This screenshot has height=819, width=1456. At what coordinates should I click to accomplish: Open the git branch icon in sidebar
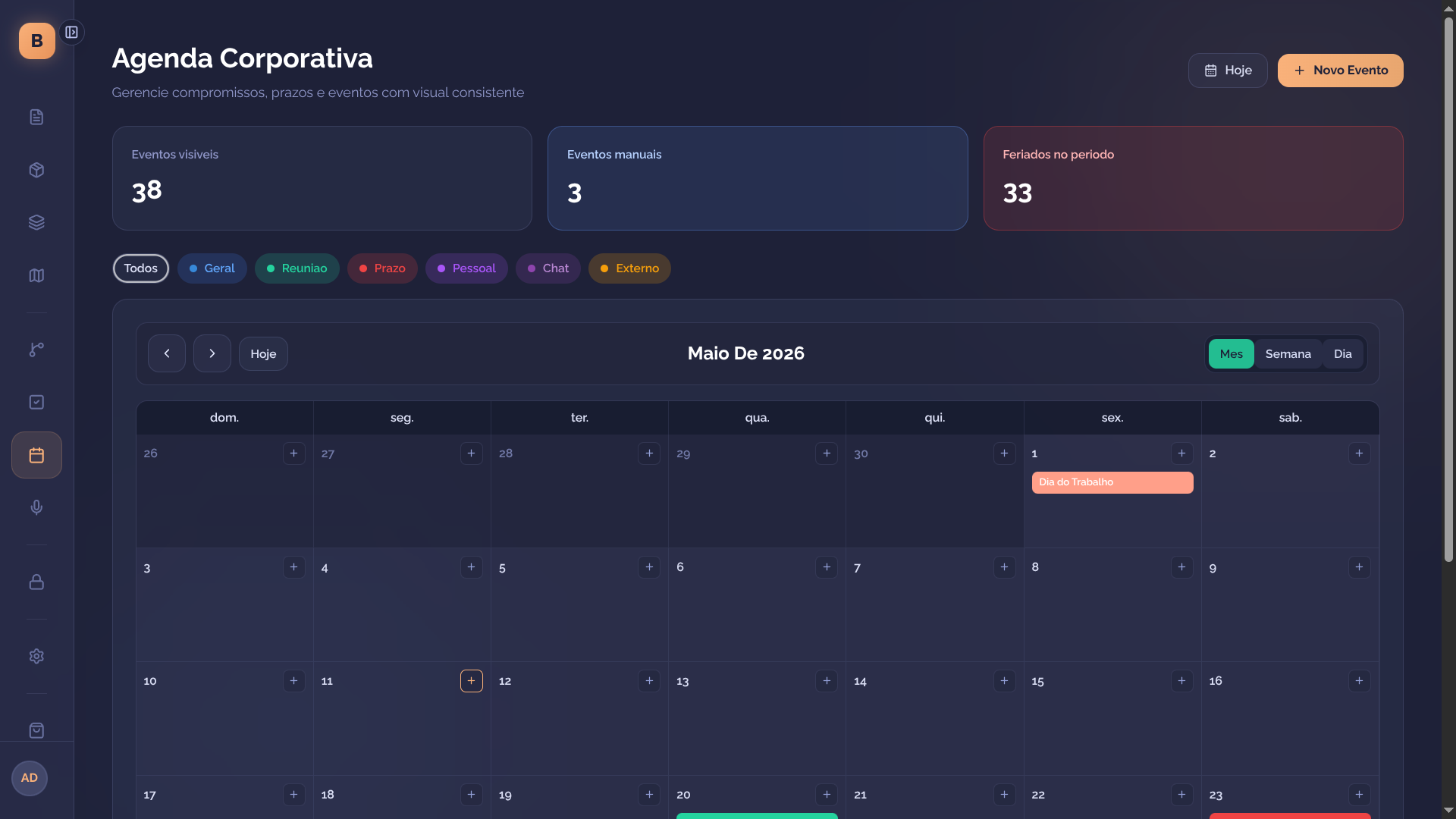tap(36, 350)
